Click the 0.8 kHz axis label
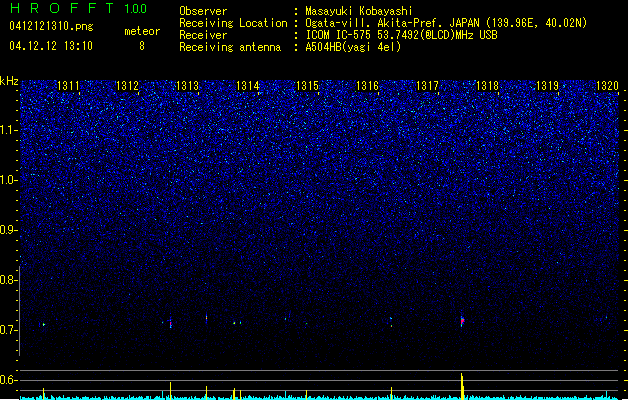The height and width of the screenshot is (400, 629). coord(8,280)
